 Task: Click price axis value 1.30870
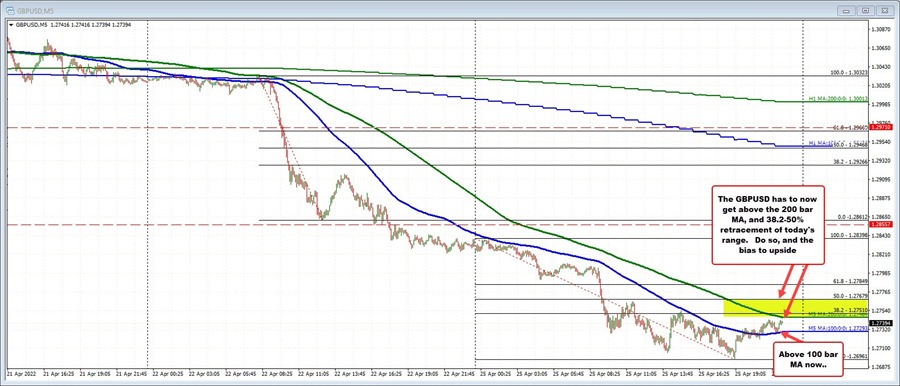(x=880, y=29)
